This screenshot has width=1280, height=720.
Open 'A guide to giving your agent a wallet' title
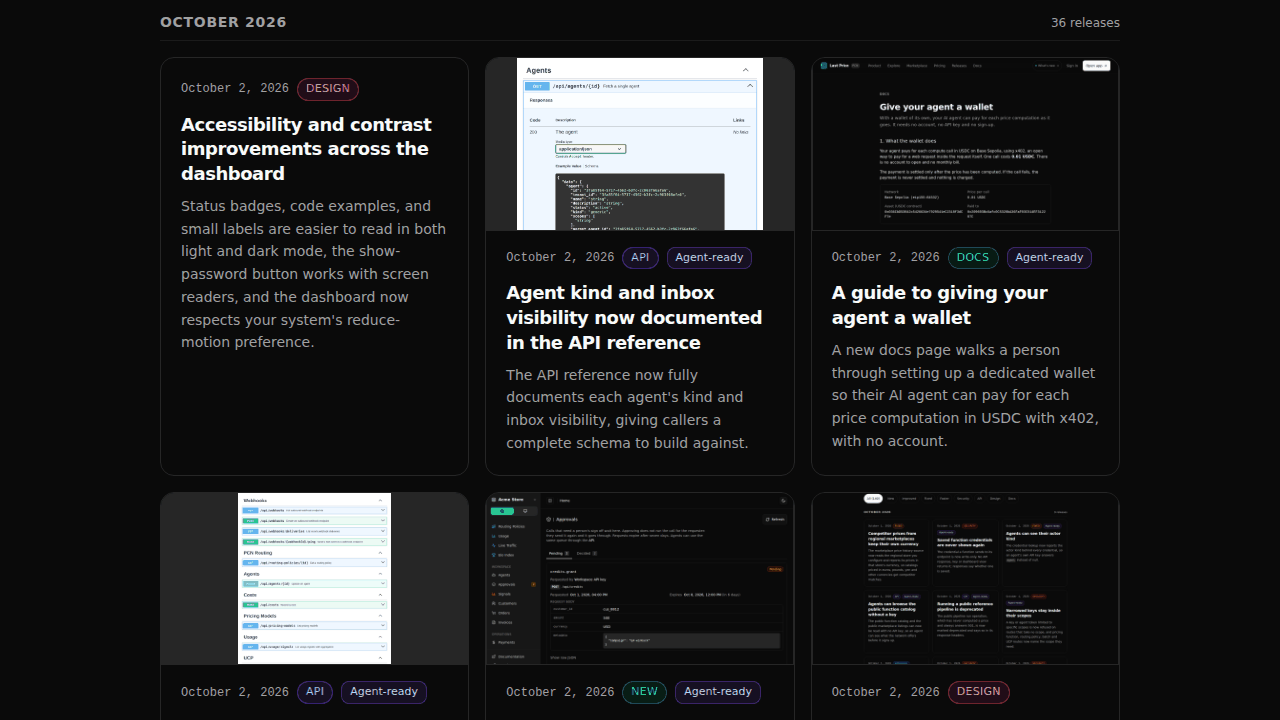940,305
